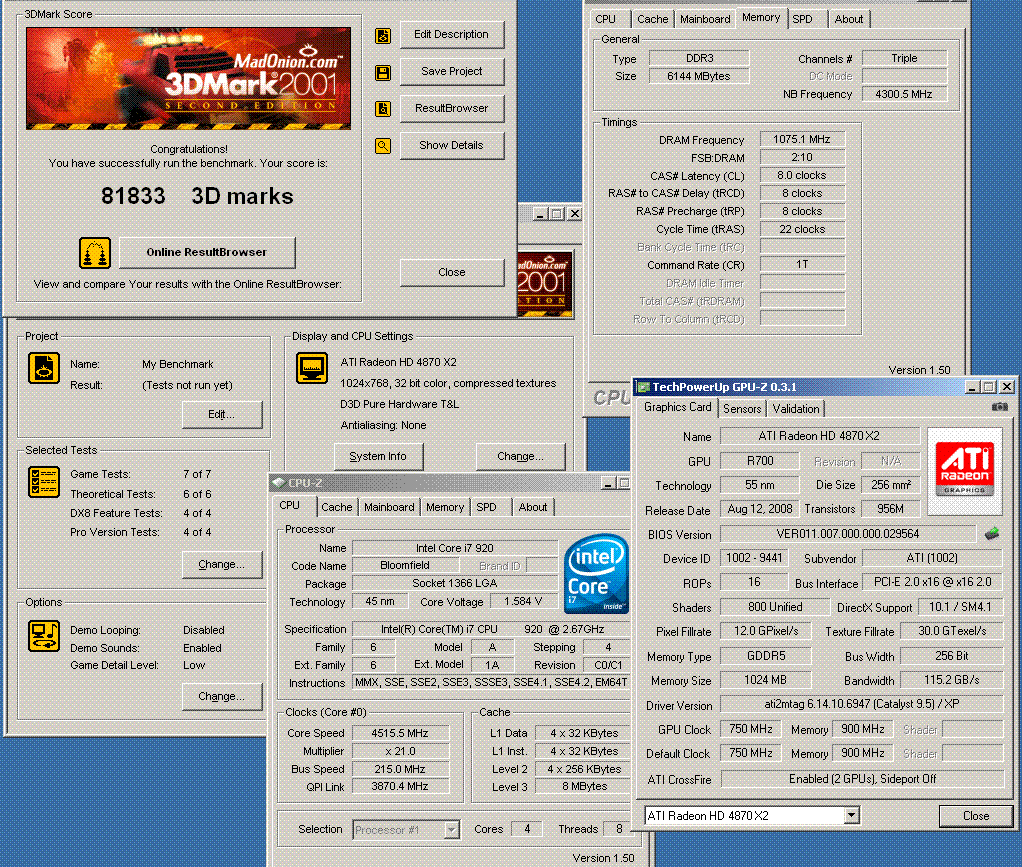Image resolution: width=1022 pixels, height=867 pixels.
Task: Open the ATI Radeon HD 4870 X2 dropdown in GPU-Z
Action: pyautogui.click(x=851, y=816)
